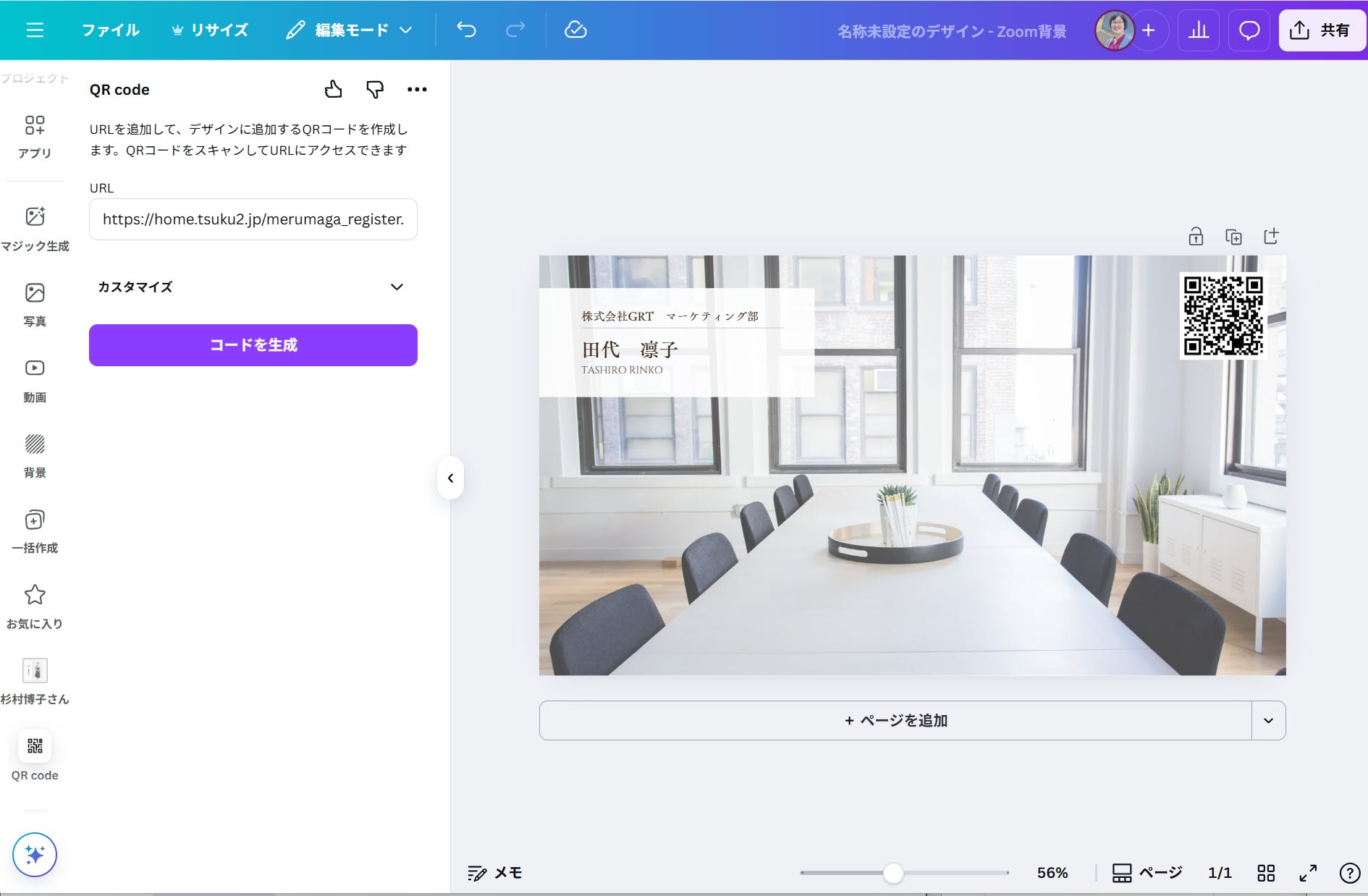Open the 編集モード dropdown
Screen dimensions: 1368x896
pos(349,30)
